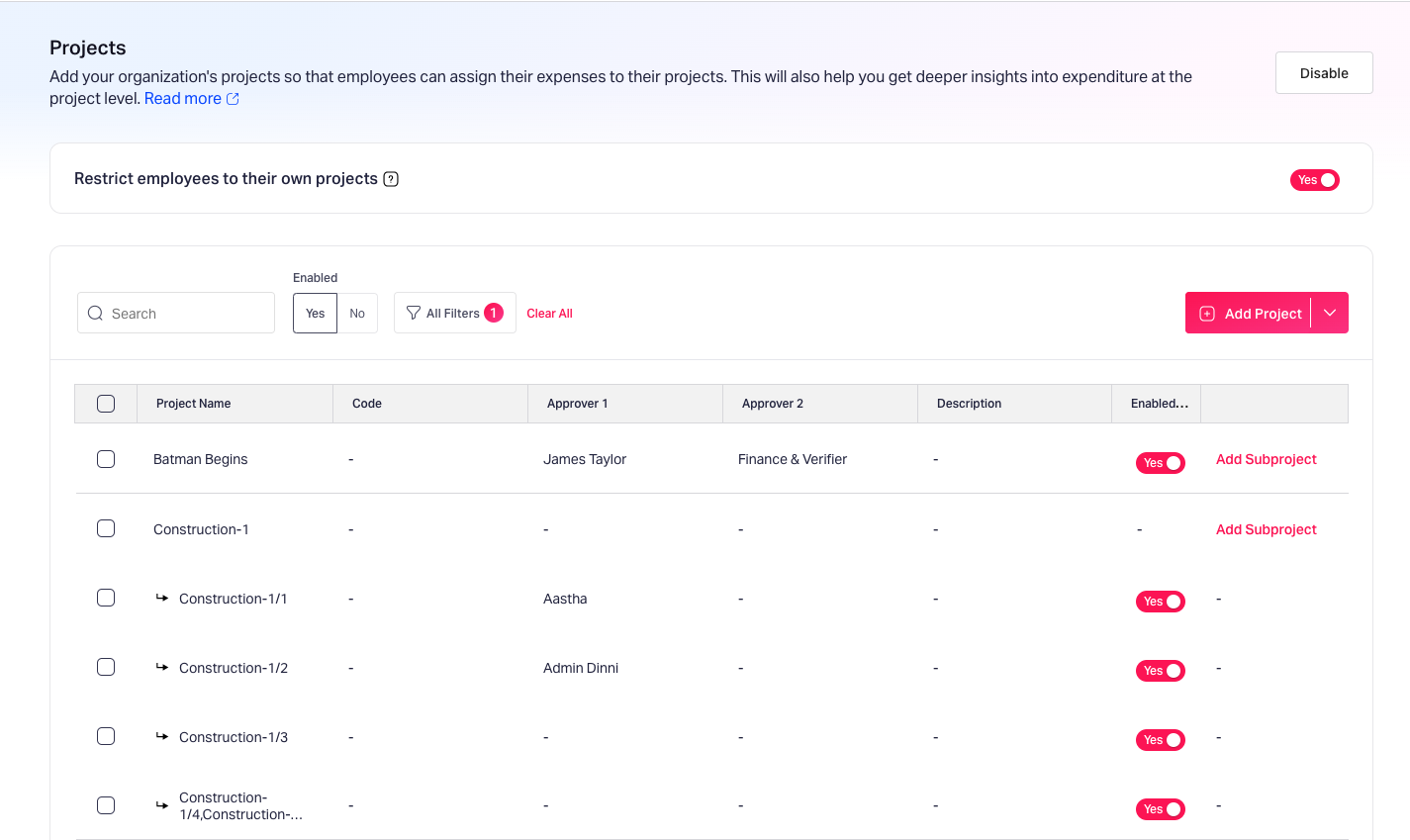Image resolution: width=1410 pixels, height=840 pixels.
Task: Click the help icon beside Restrict employees
Action: (391, 179)
